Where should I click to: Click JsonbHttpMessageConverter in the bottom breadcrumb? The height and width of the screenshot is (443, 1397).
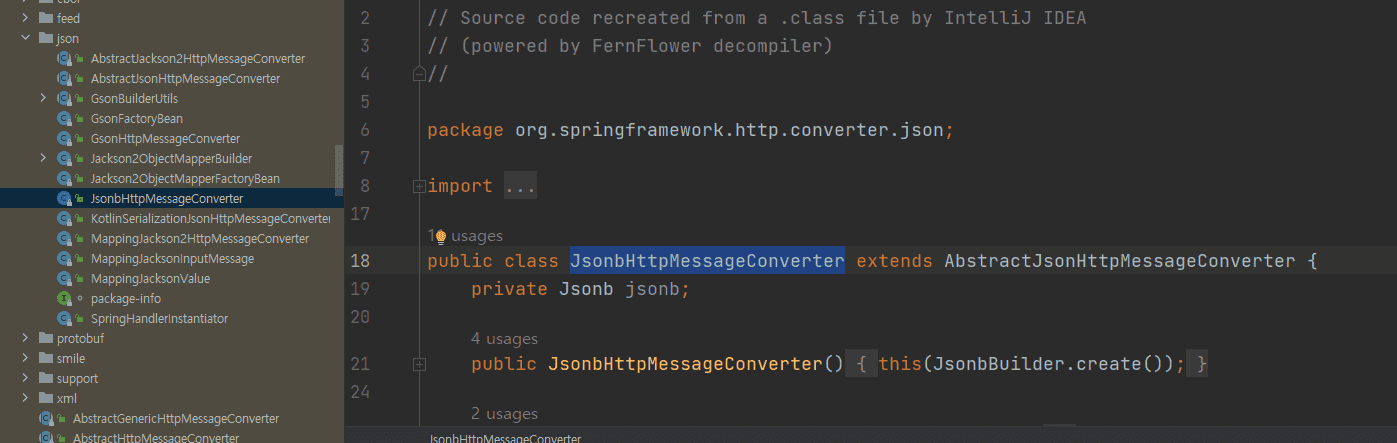pyautogui.click(x=504, y=438)
